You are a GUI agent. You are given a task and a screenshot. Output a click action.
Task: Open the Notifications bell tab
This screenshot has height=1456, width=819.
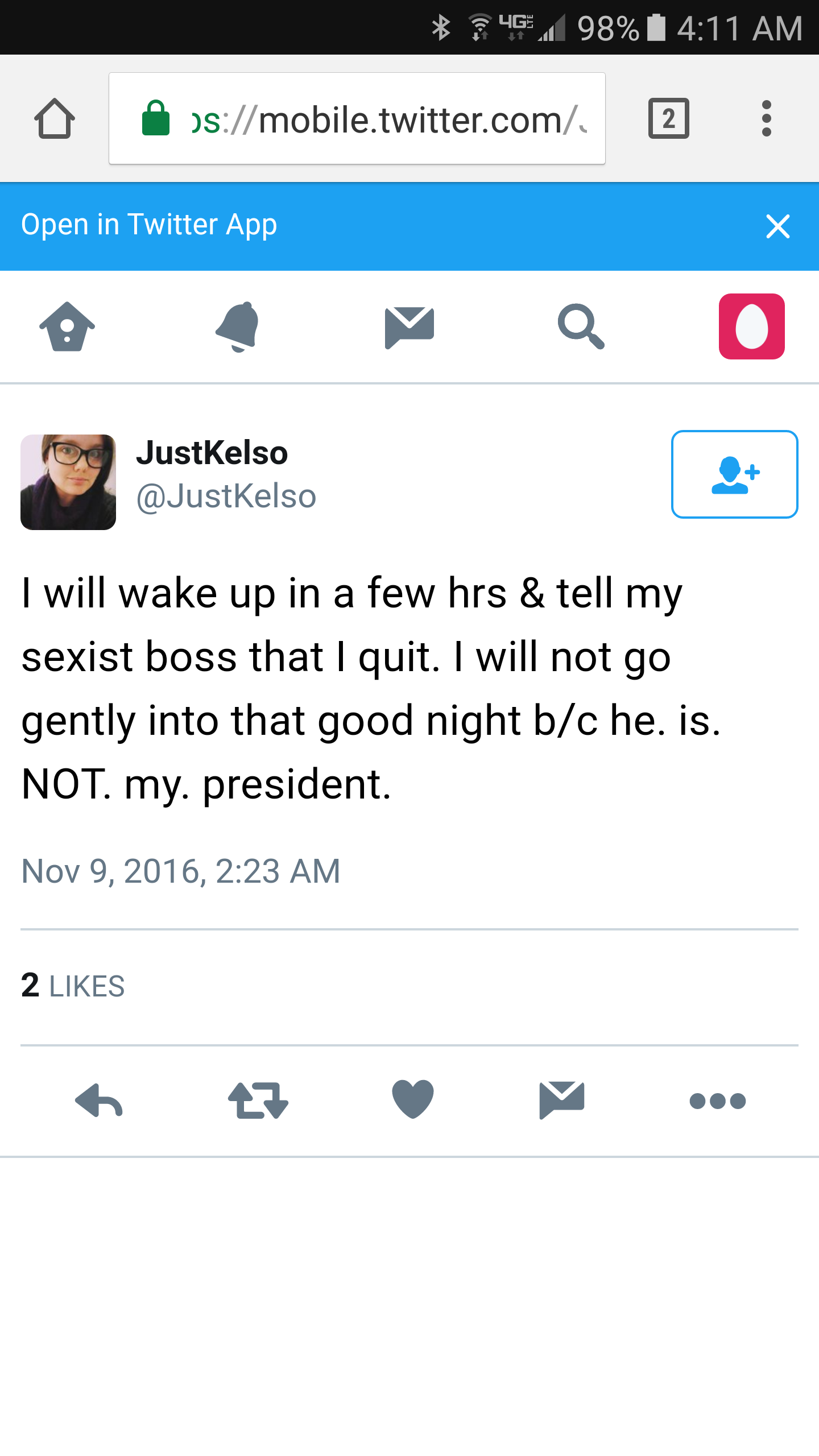click(238, 326)
